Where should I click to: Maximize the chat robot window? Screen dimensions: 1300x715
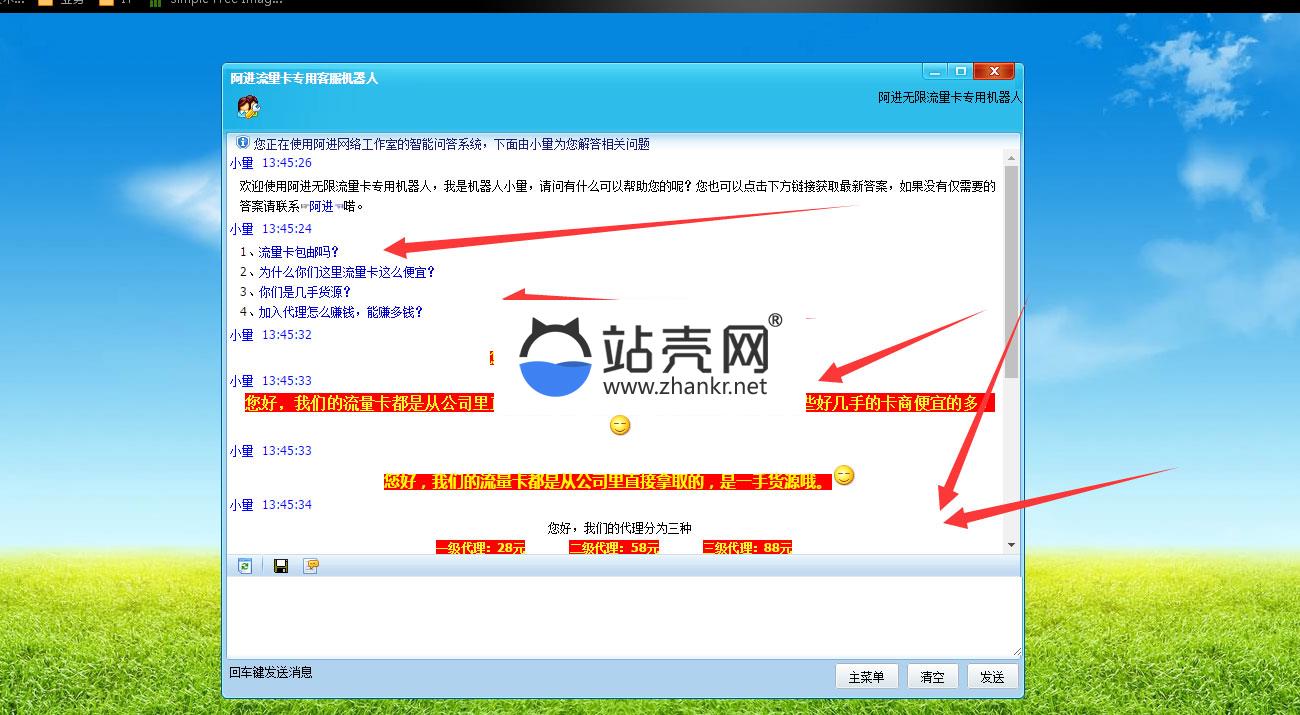960,72
